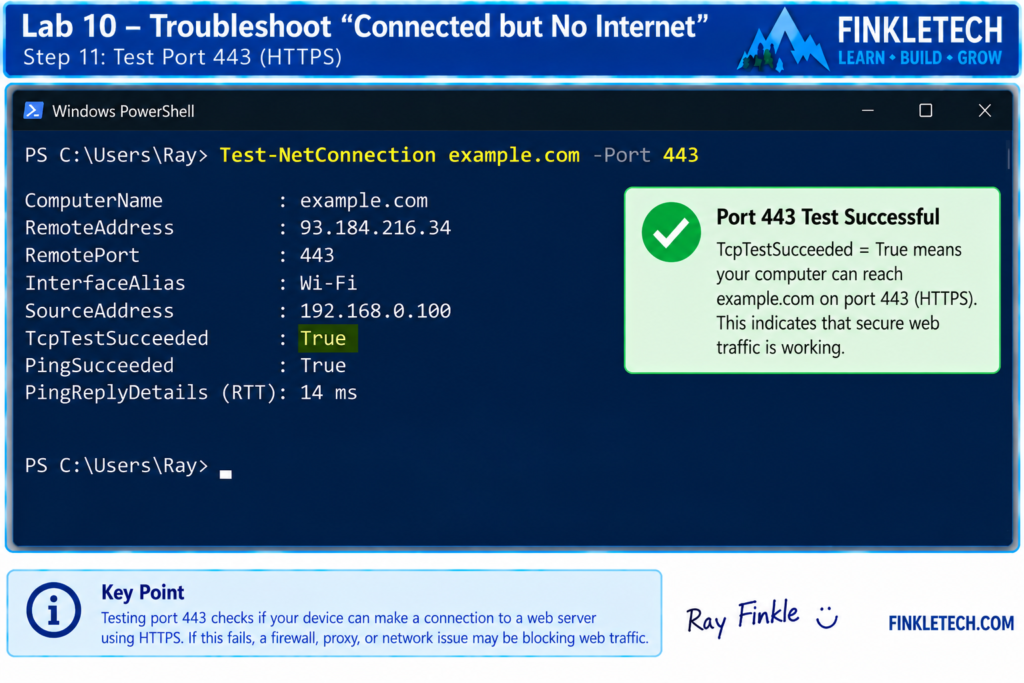The height and width of the screenshot is (683, 1024).
Task: Click the TcpTestSucceeded label
Action: (117, 338)
